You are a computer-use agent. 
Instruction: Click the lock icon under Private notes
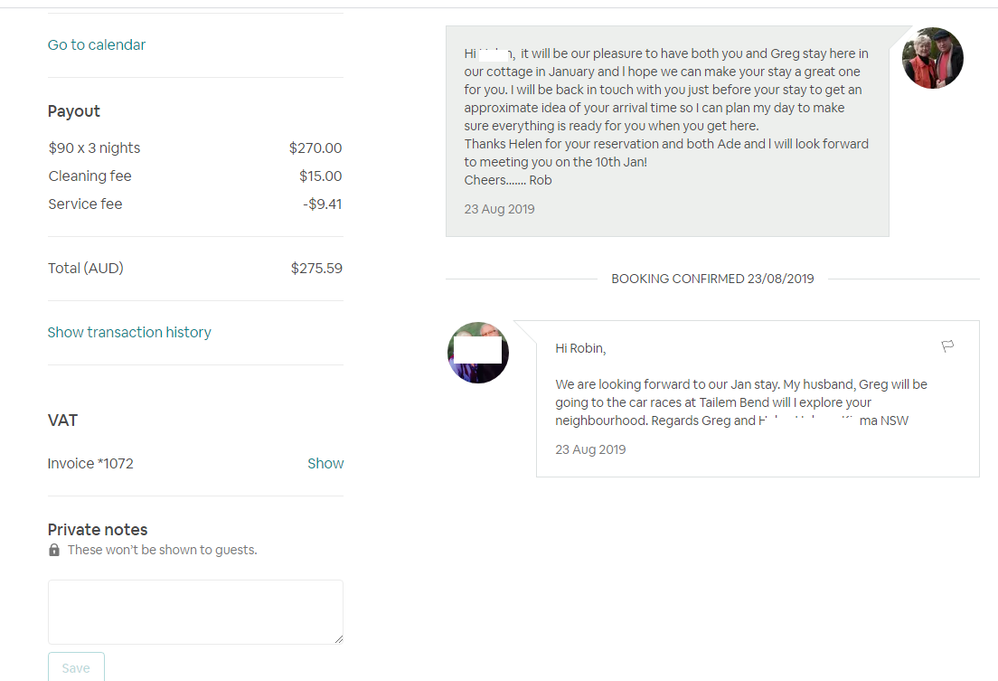pos(54,550)
